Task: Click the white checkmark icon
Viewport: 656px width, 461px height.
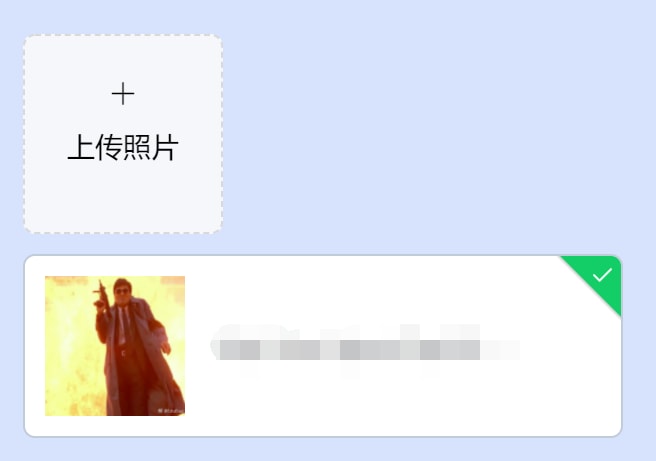Action: coord(602,275)
